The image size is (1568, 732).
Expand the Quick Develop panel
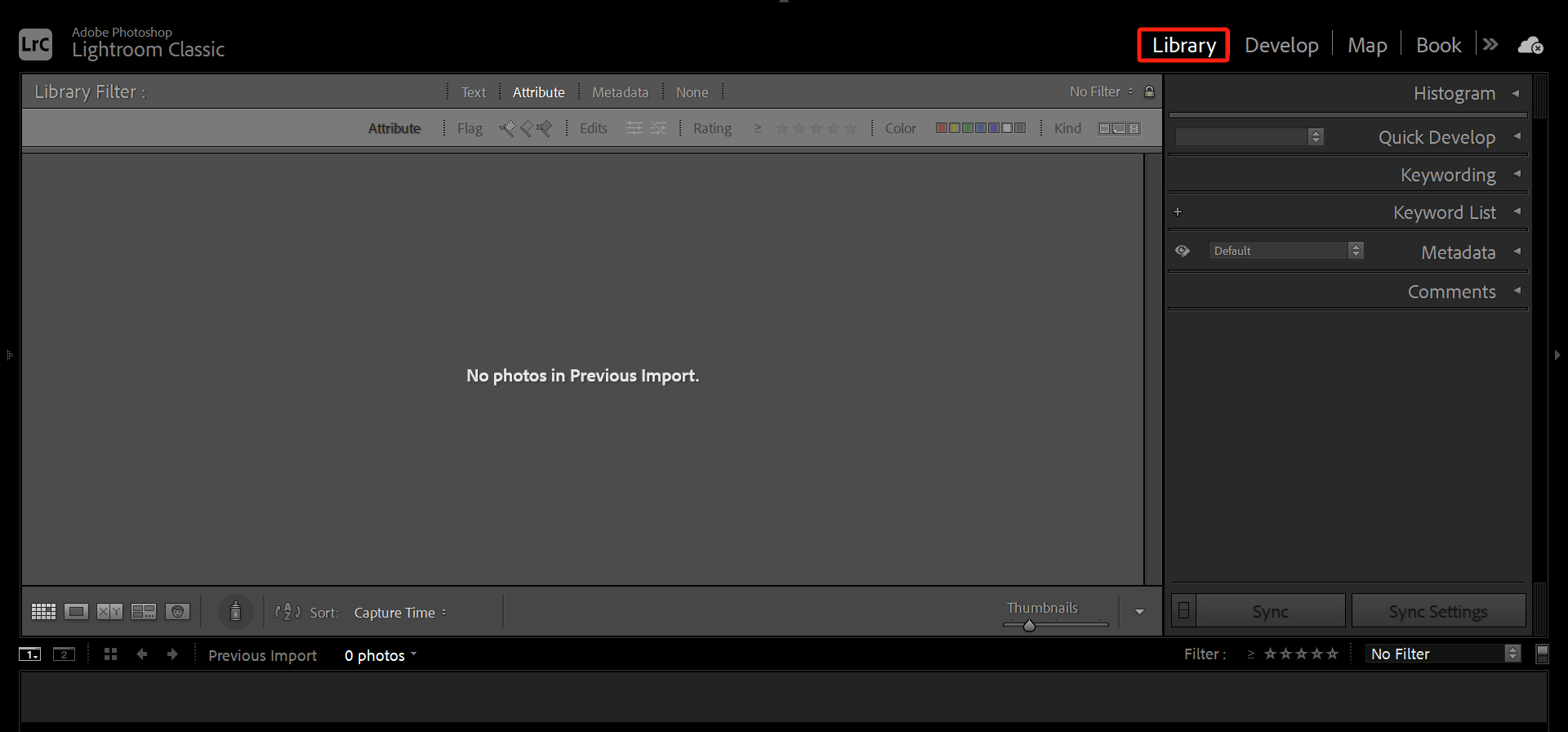[1517, 136]
